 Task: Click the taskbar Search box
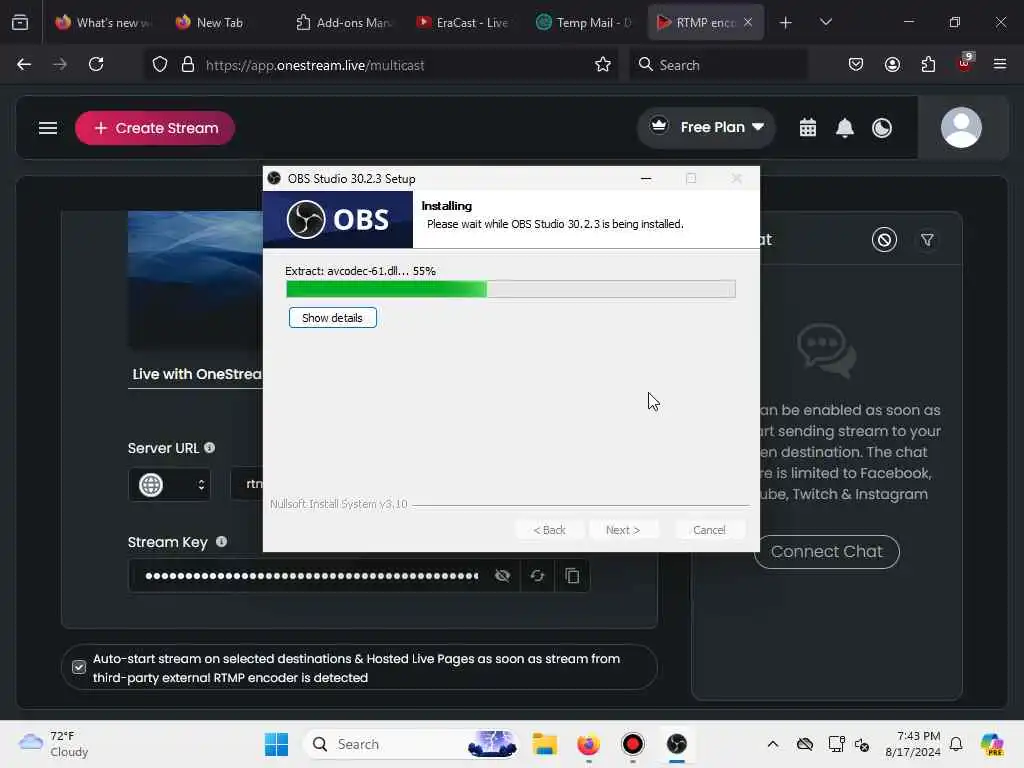tap(411, 744)
